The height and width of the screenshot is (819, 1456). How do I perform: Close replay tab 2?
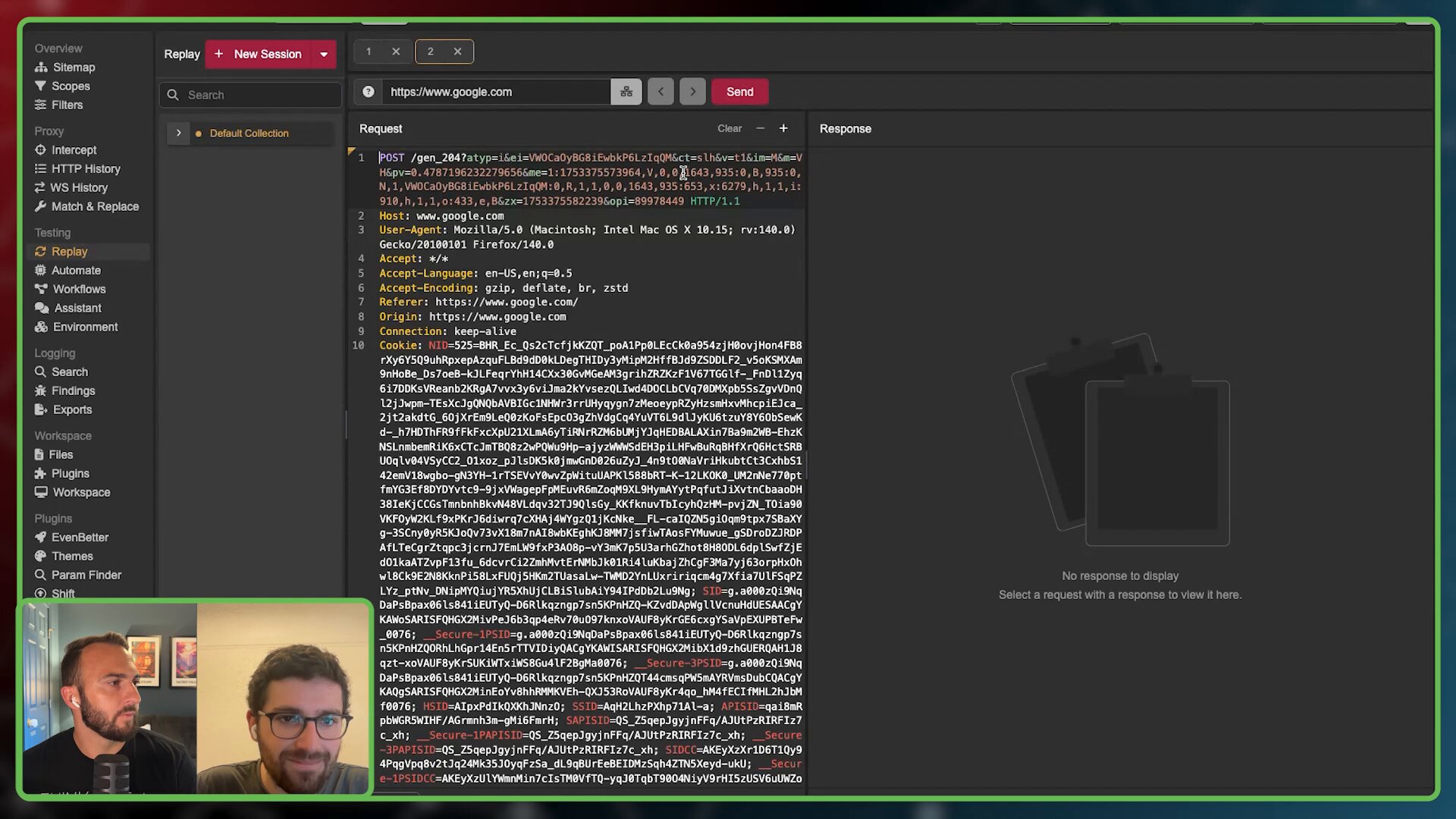click(457, 52)
